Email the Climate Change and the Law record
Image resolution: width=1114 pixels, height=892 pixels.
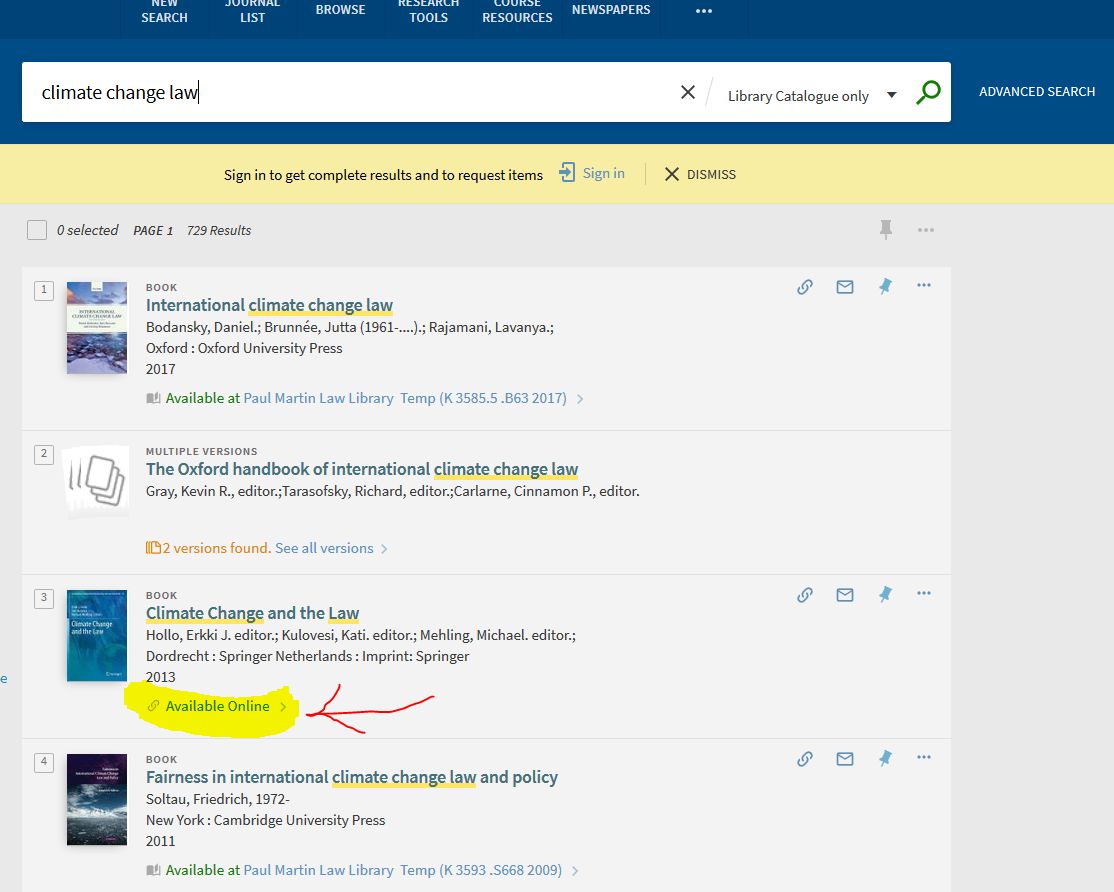coord(845,594)
